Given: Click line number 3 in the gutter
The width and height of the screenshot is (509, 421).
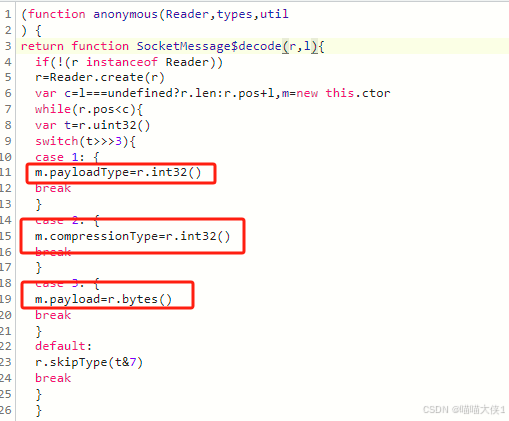Looking at the screenshot, I should pos(8,46).
